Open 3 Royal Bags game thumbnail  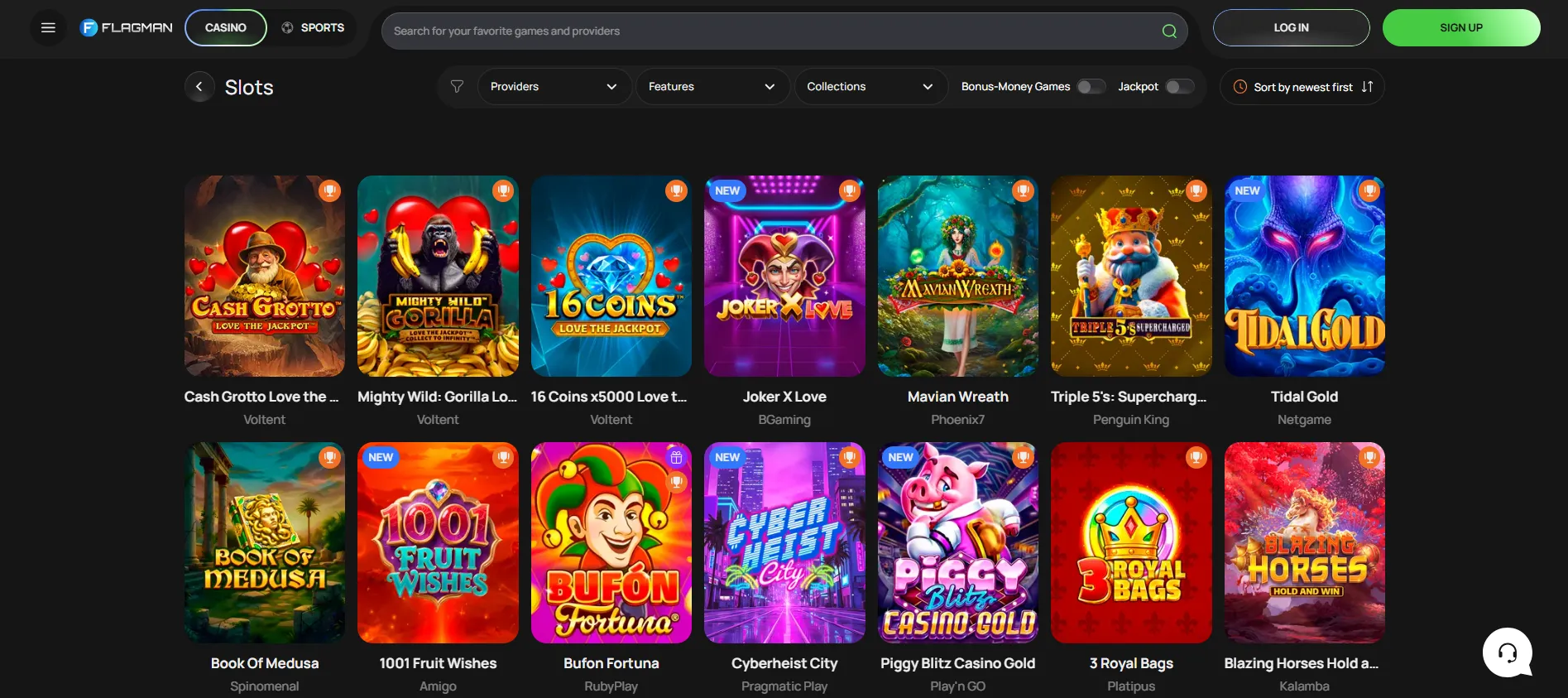(1131, 542)
